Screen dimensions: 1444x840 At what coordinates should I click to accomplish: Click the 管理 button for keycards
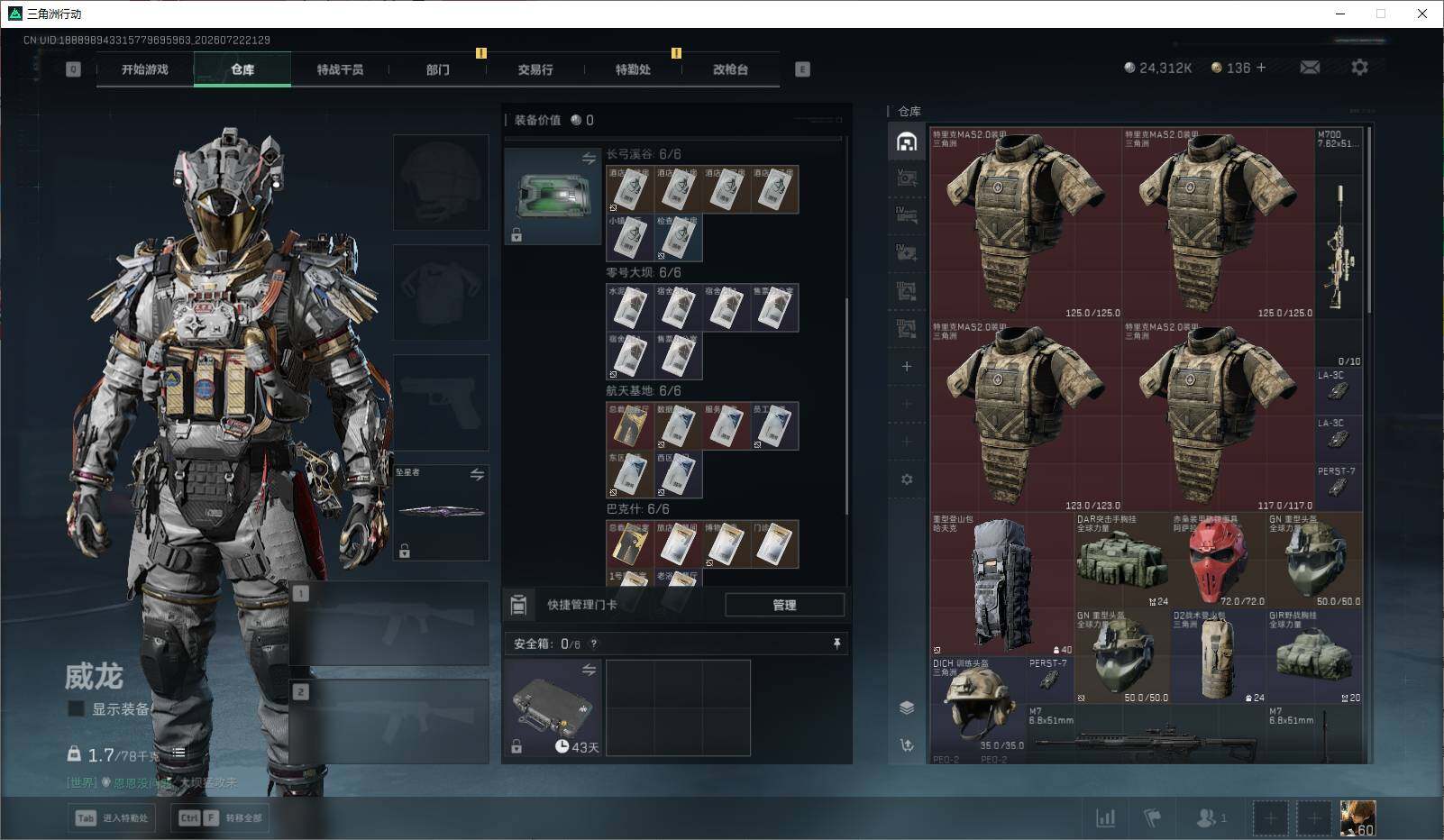(784, 605)
